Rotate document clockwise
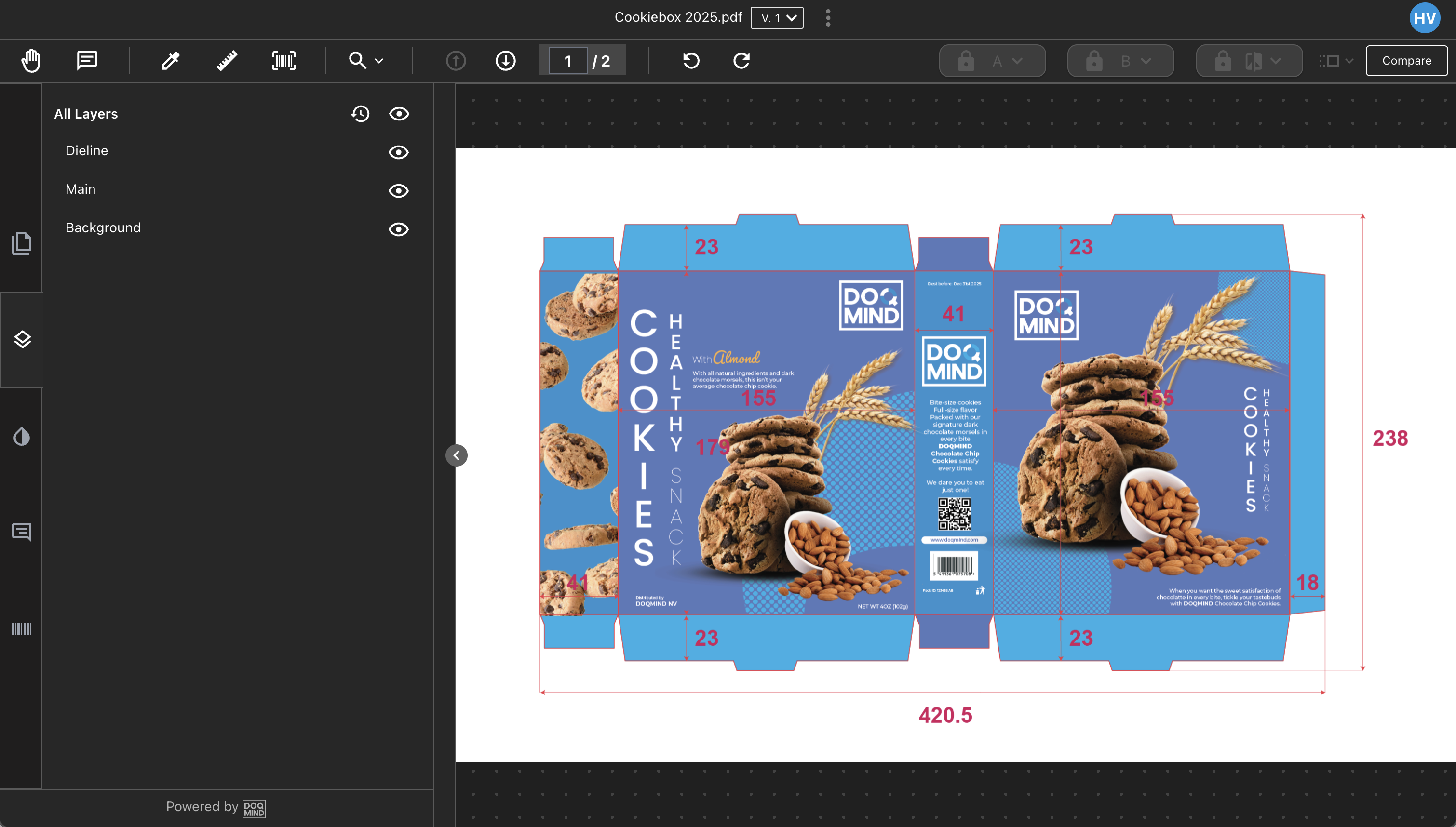This screenshot has height=827, width=1456. pyautogui.click(x=741, y=60)
